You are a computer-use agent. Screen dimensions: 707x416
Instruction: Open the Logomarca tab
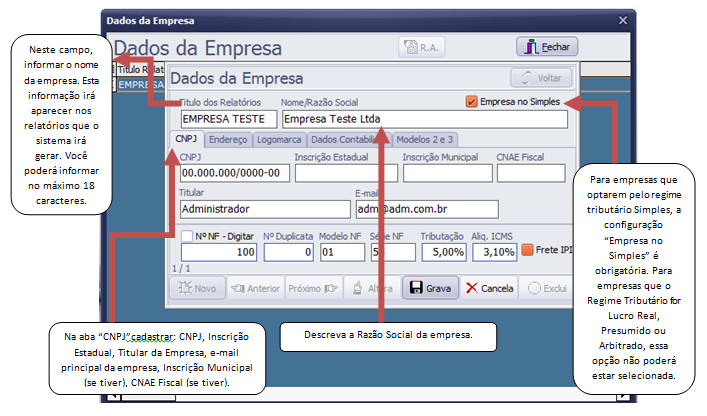(x=279, y=140)
